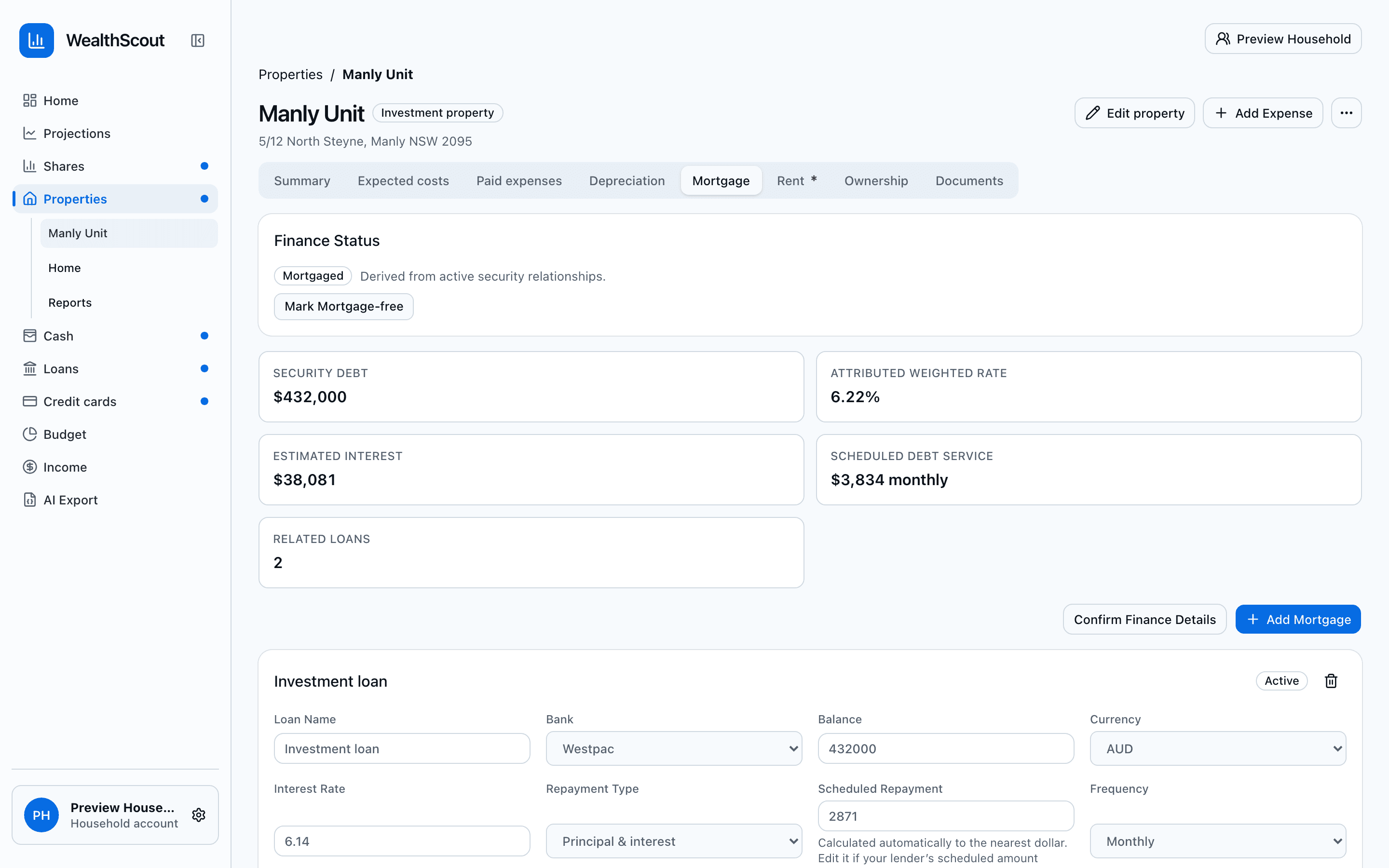The height and width of the screenshot is (868, 1389).
Task: Select Home under Properties submenu
Action: pos(129,268)
